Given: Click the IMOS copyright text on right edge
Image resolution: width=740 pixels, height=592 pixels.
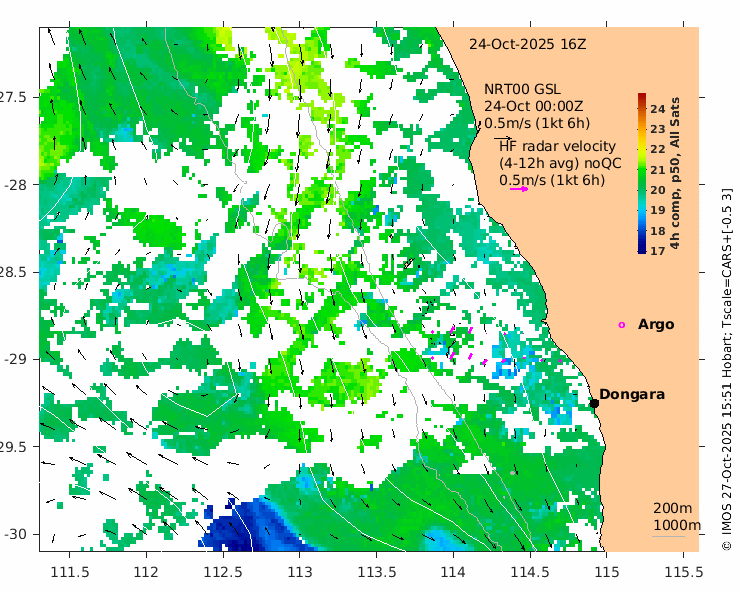Looking at the screenshot, I should pyautogui.click(x=727, y=369).
